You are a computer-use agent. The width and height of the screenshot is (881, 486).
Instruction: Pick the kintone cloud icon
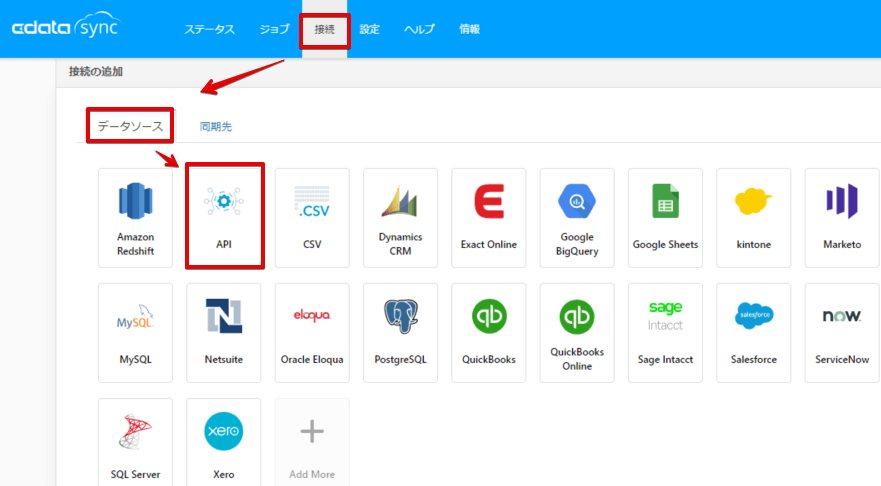(753, 201)
